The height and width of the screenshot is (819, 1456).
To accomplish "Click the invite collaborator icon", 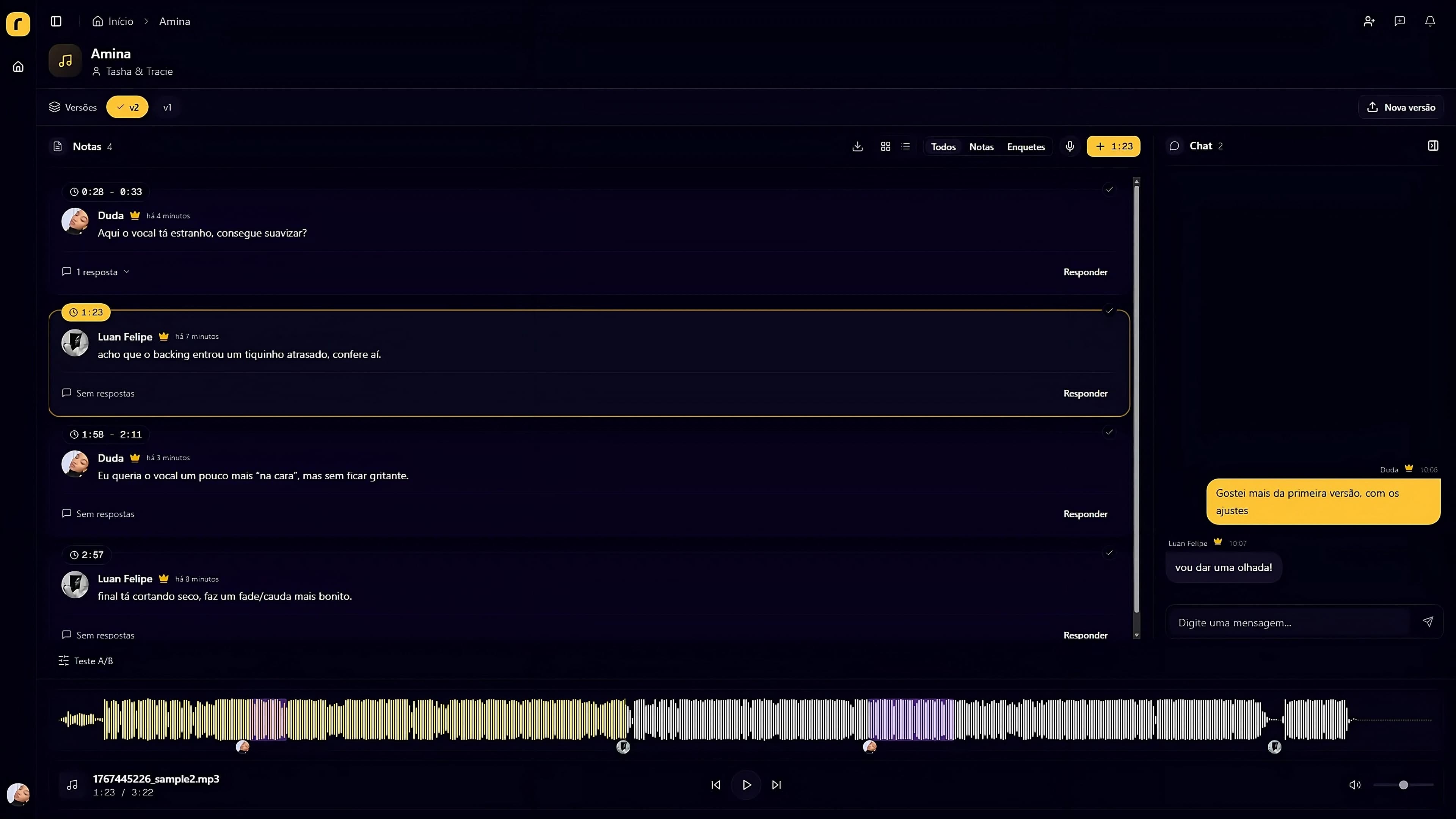I will (1369, 21).
